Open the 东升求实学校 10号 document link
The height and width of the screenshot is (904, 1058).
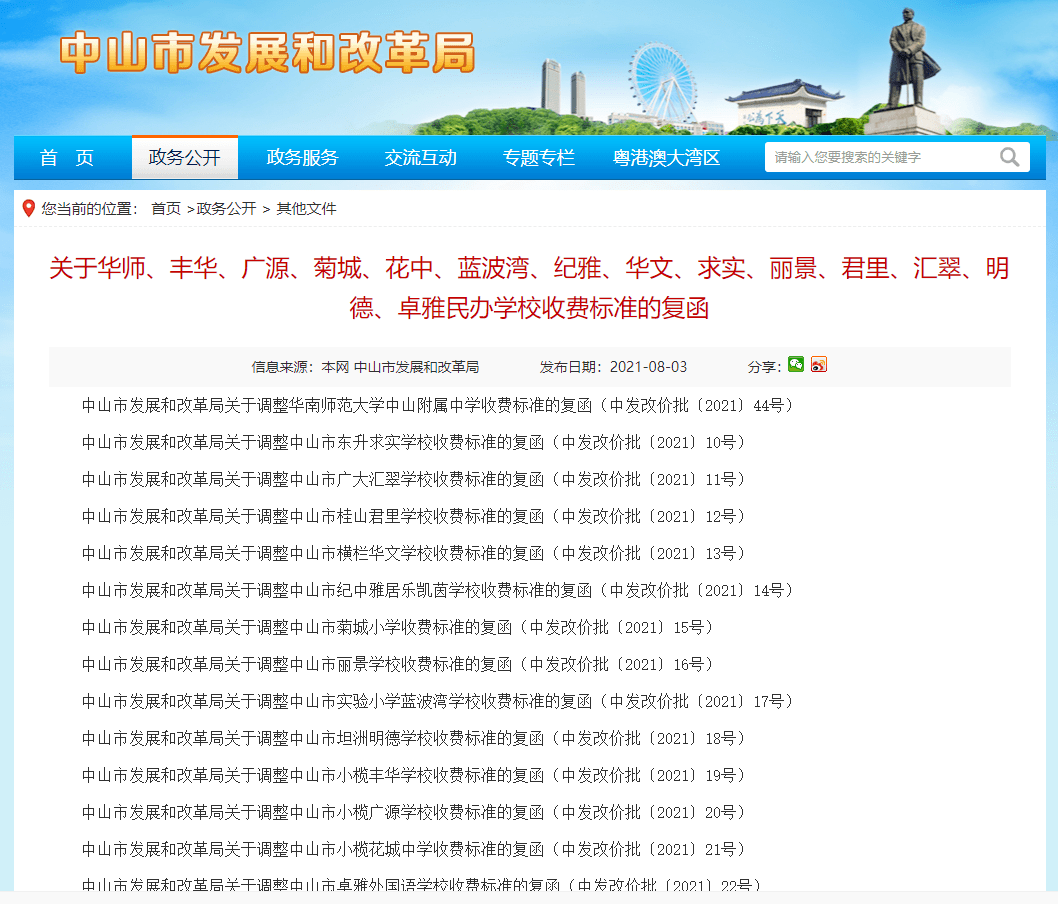[x=413, y=443]
